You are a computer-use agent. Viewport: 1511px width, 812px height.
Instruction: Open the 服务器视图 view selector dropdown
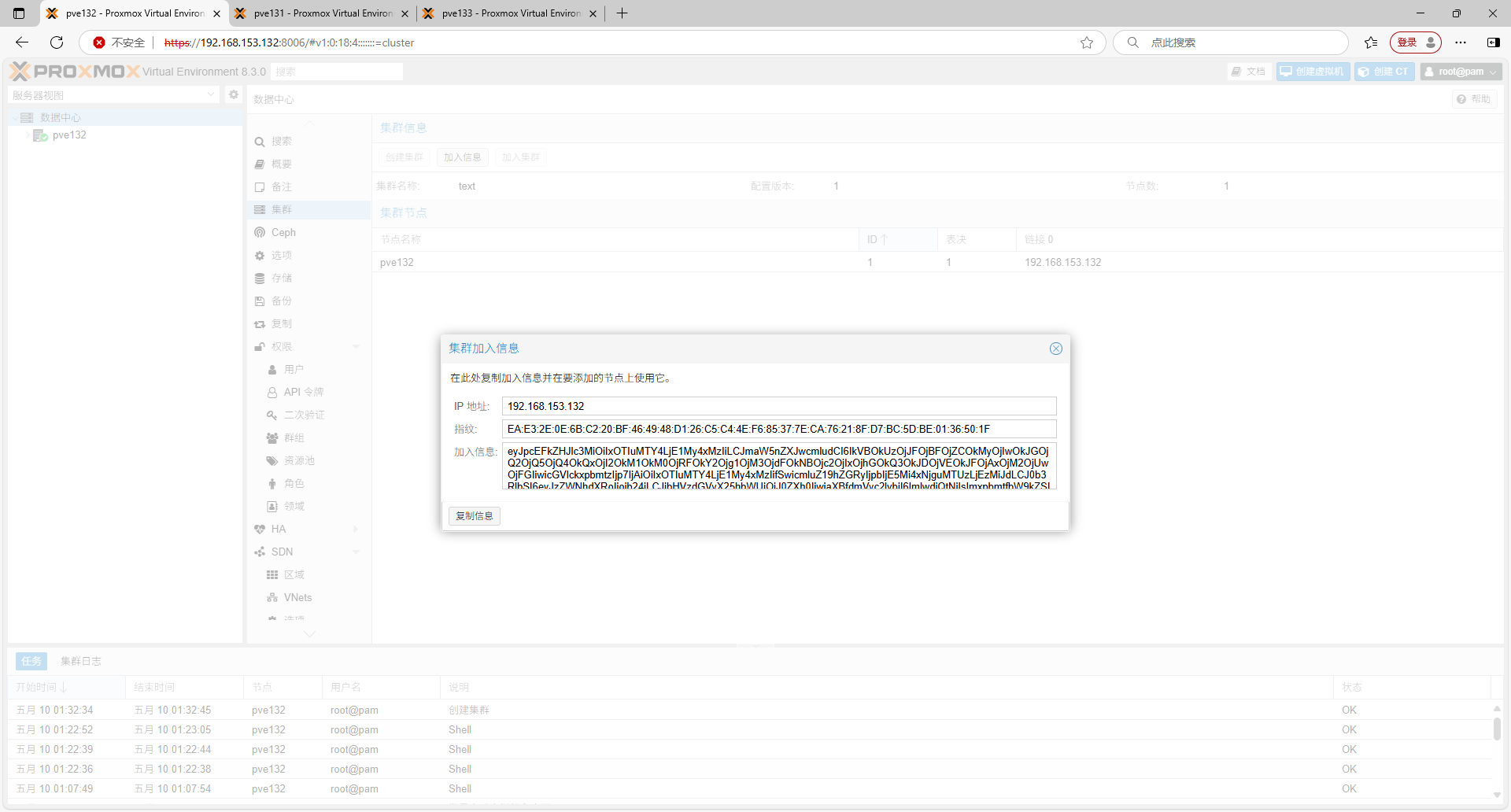point(114,95)
